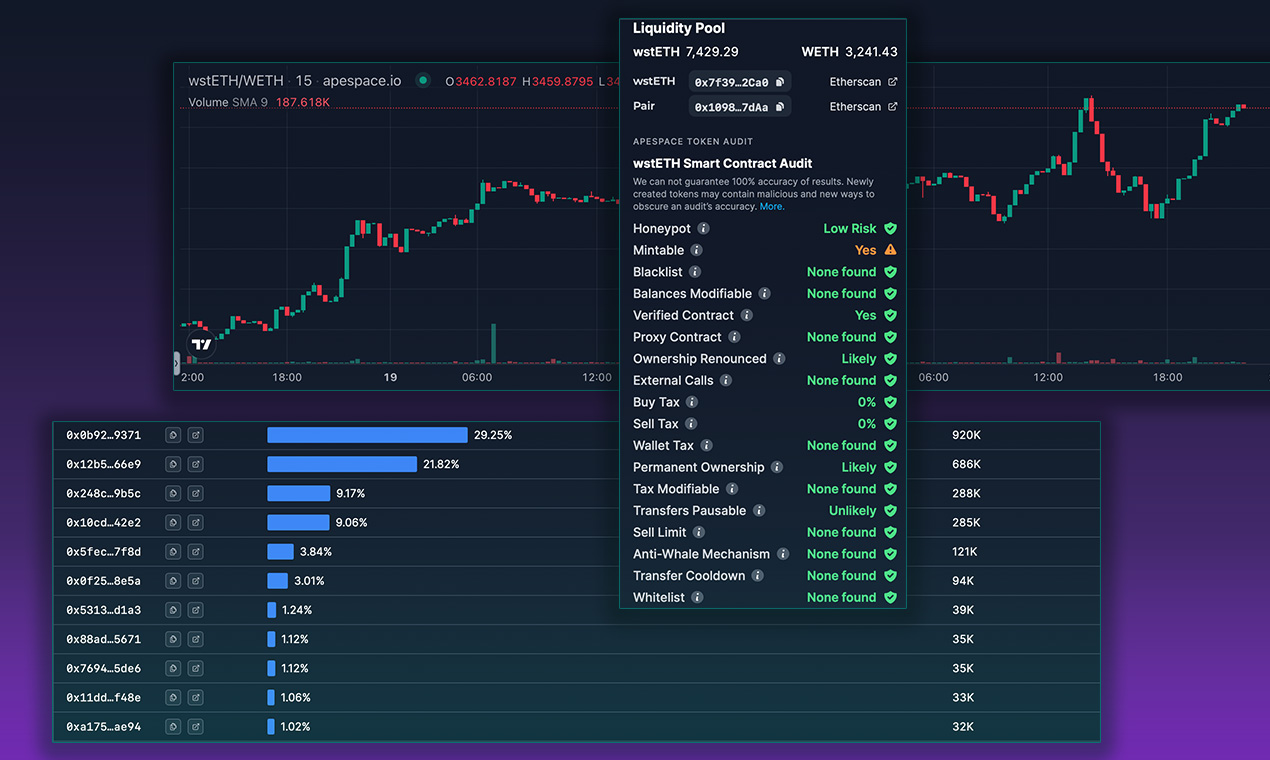
Task: Show info for Ownership Renounced
Action: pos(779,359)
